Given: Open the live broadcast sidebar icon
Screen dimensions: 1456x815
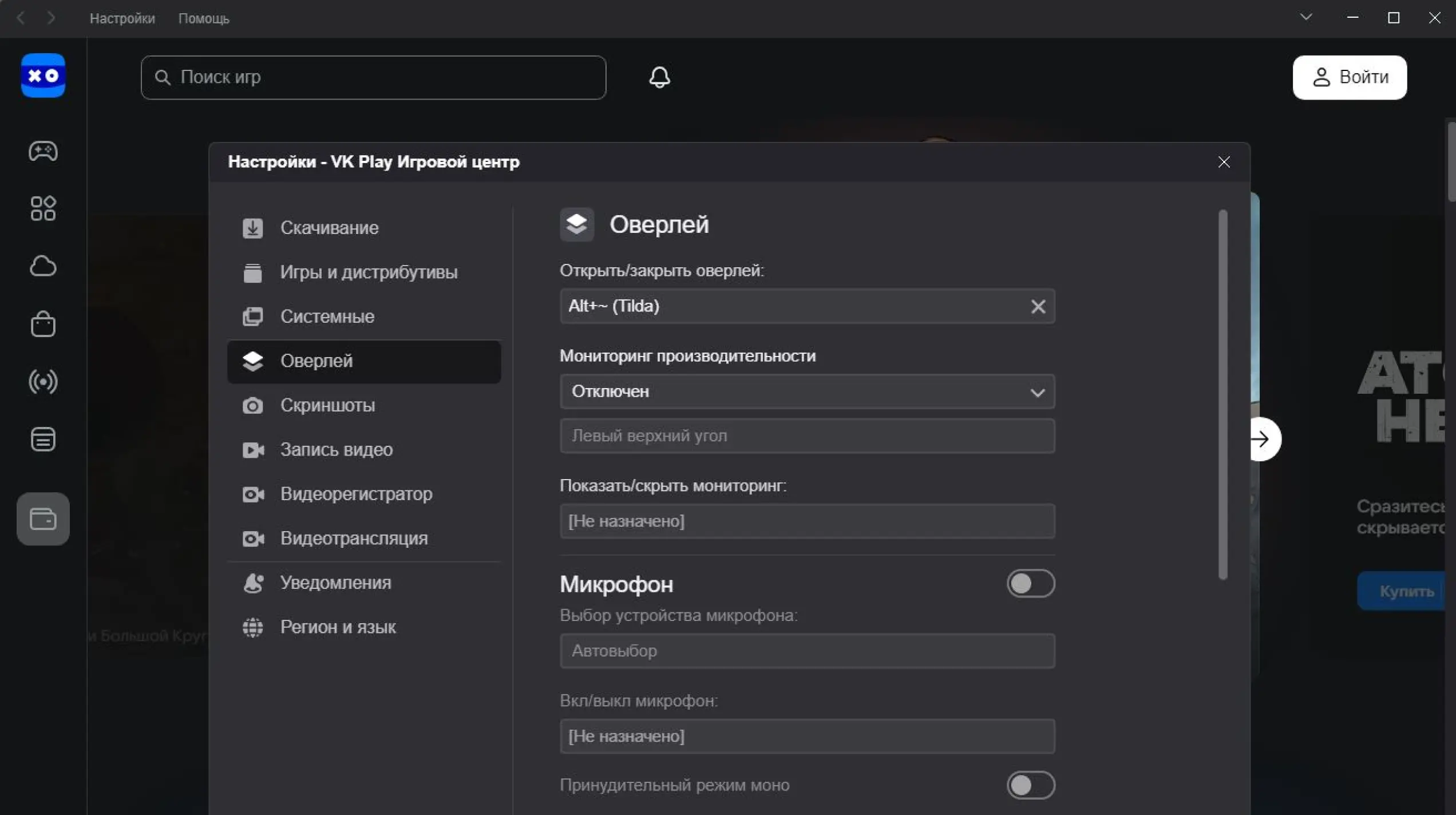Looking at the screenshot, I should (43, 382).
